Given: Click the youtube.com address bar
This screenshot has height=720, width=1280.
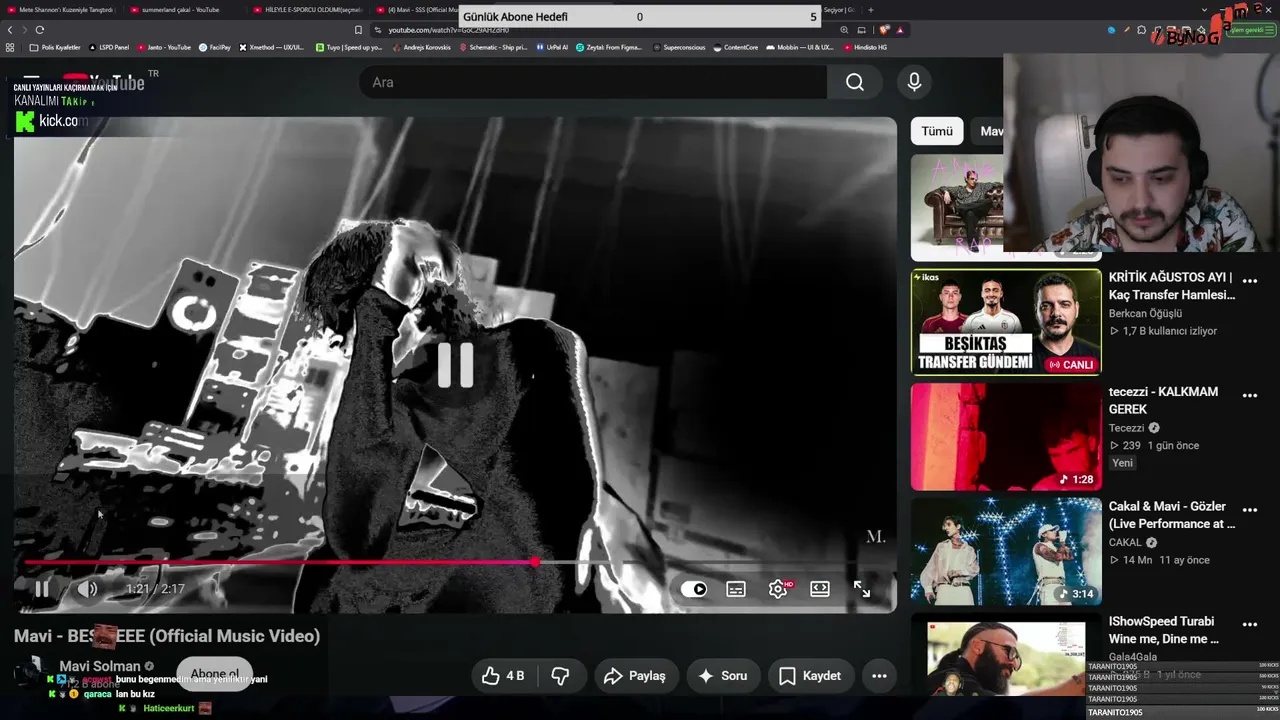Looking at the screenshot, I should [x=600, y=30].
